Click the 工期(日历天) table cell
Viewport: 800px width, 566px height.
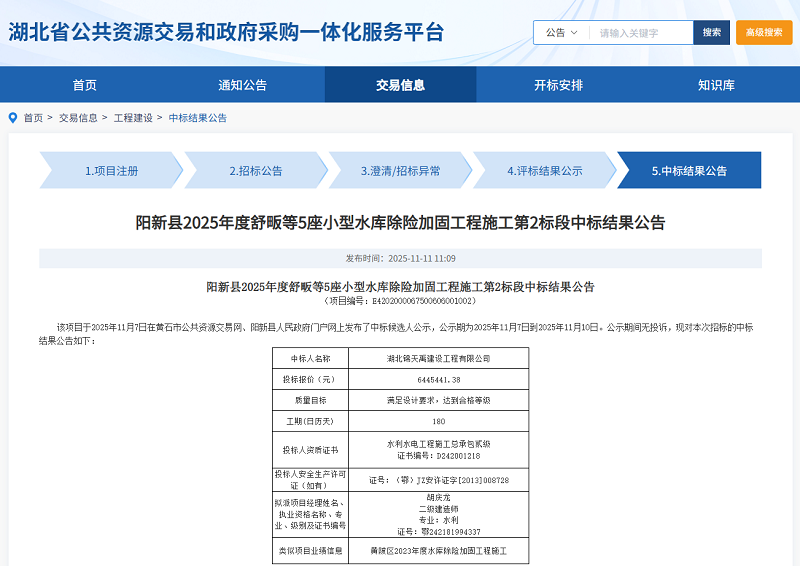click(310, 422)
